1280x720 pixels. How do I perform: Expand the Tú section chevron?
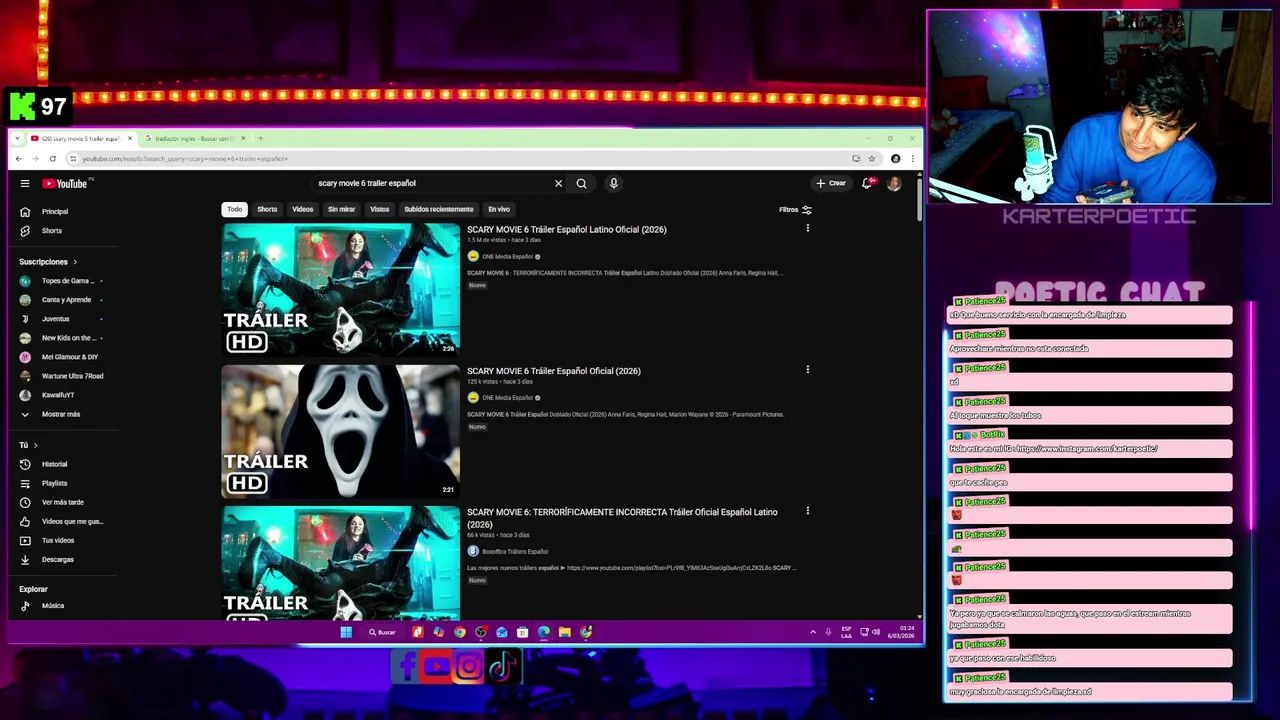[35, 445]
